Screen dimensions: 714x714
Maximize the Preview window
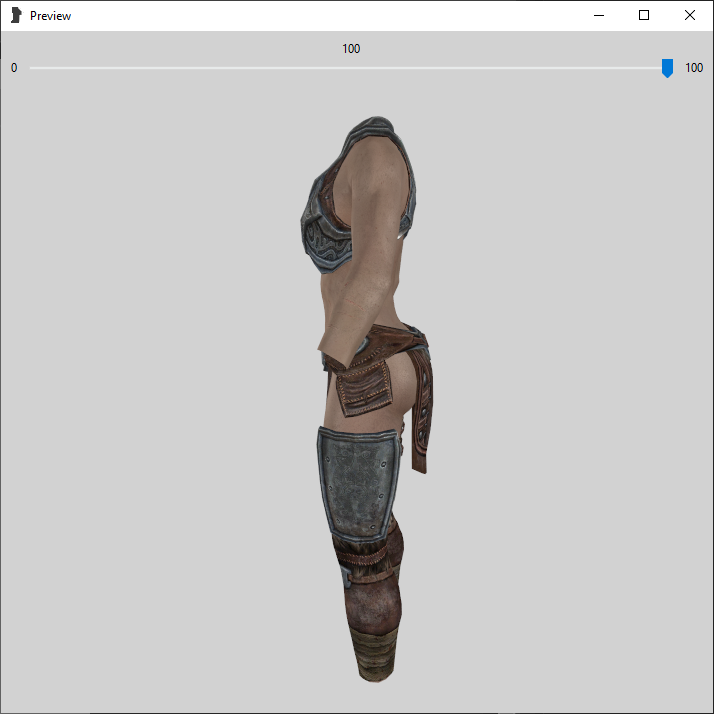tap(643, 15)
